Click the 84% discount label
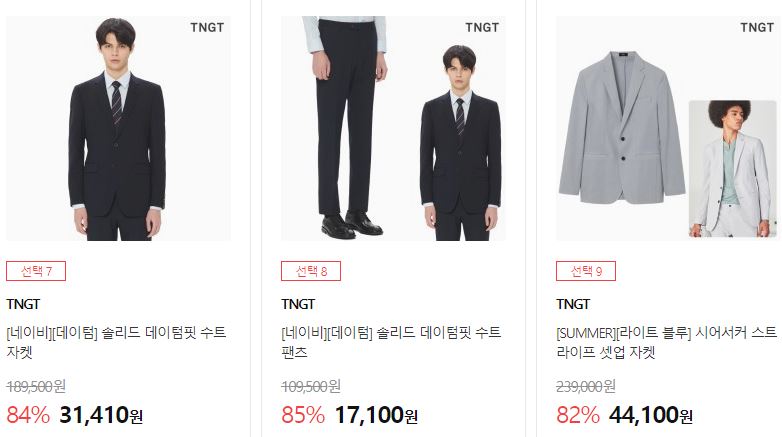This screenshot has width=782, height=437. [28, 415]
